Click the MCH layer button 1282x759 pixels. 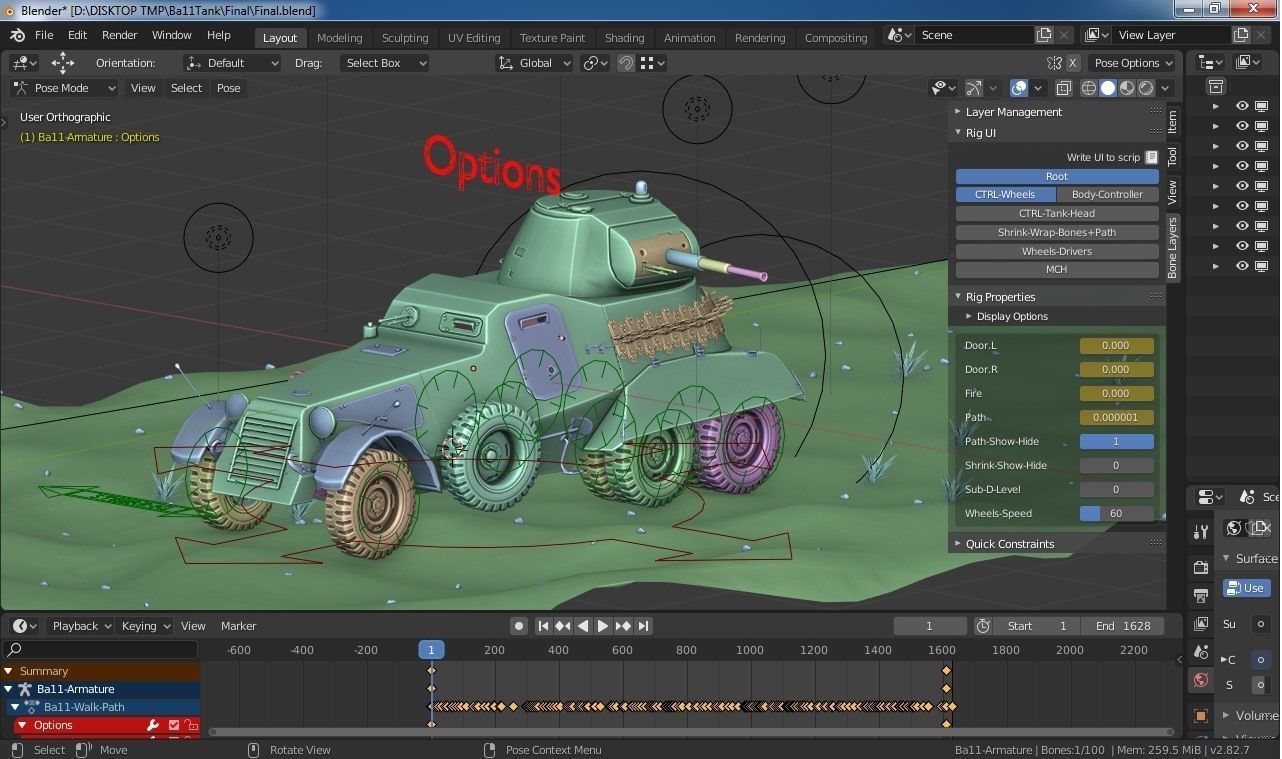point(1057,269)
